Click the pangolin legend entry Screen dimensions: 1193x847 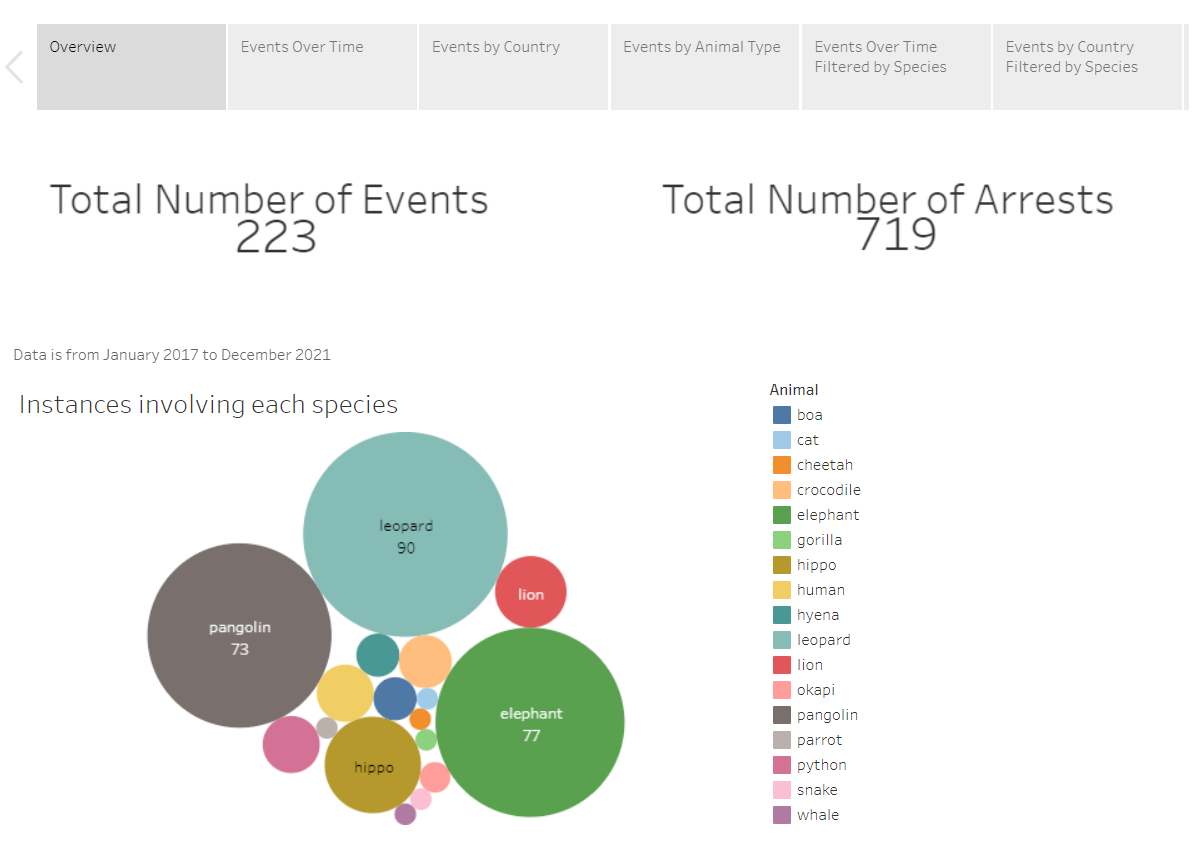click(826, 715)
